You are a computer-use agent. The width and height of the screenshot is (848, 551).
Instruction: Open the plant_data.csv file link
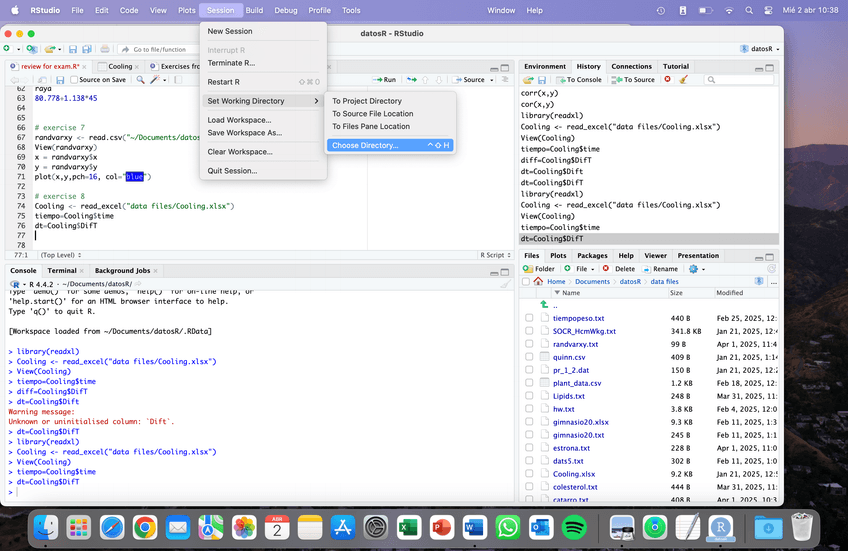pyautogui.click(x=577, y=383)
